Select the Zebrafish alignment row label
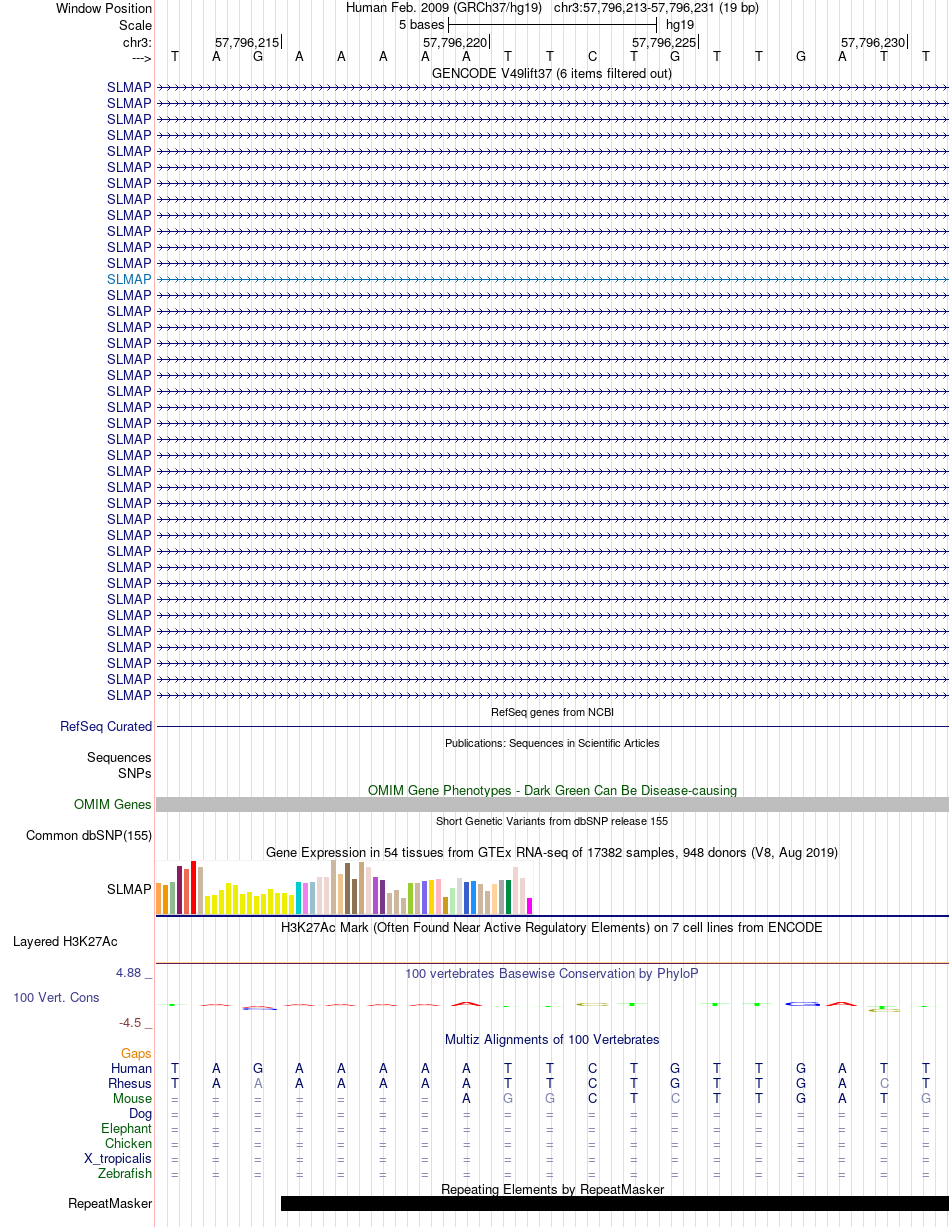The width and height of the screenshot is (950, 1227). (125, 1173)
